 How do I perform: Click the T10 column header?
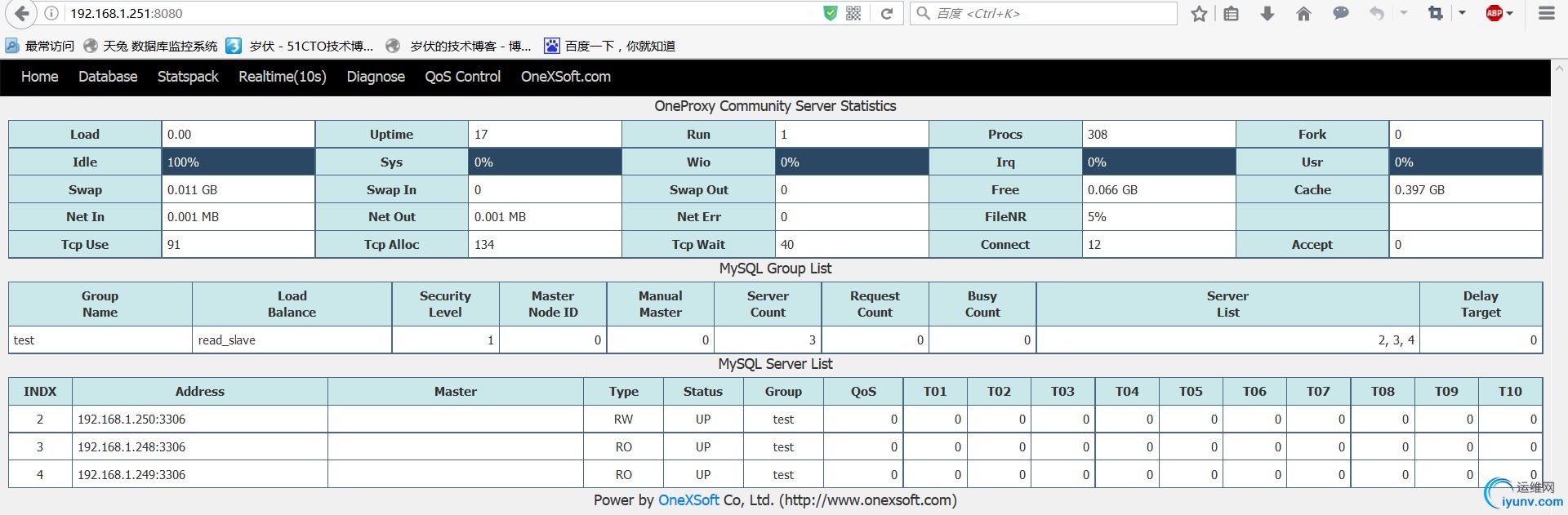click(x=1510, y=392)
